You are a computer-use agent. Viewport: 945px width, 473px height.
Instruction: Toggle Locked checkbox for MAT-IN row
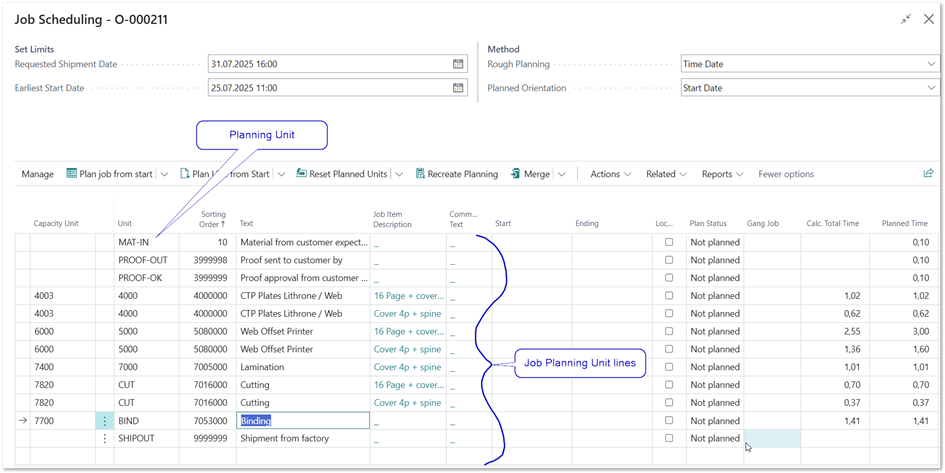(x=669, y=242)
